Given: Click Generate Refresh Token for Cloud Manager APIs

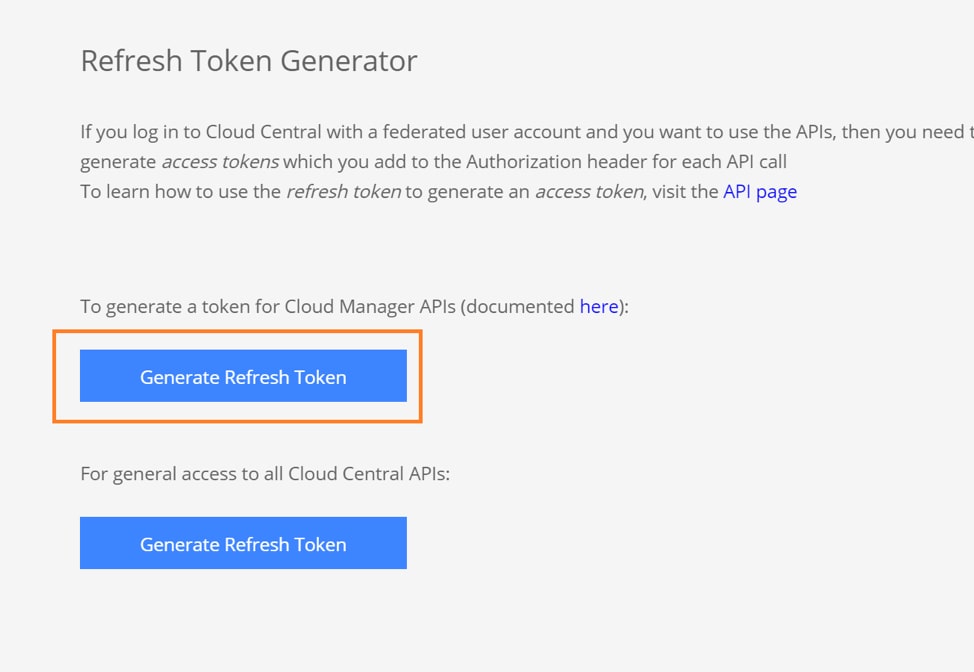Looking at the screenshot, I should pos(243,377).
